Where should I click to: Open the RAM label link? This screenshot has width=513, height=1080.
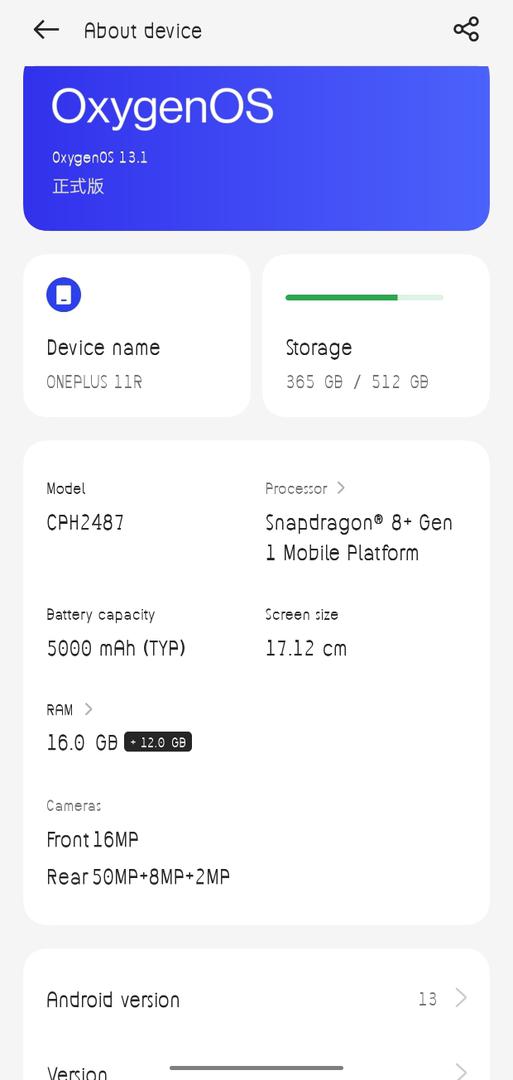pyautogui.click(x=59, y=709)
